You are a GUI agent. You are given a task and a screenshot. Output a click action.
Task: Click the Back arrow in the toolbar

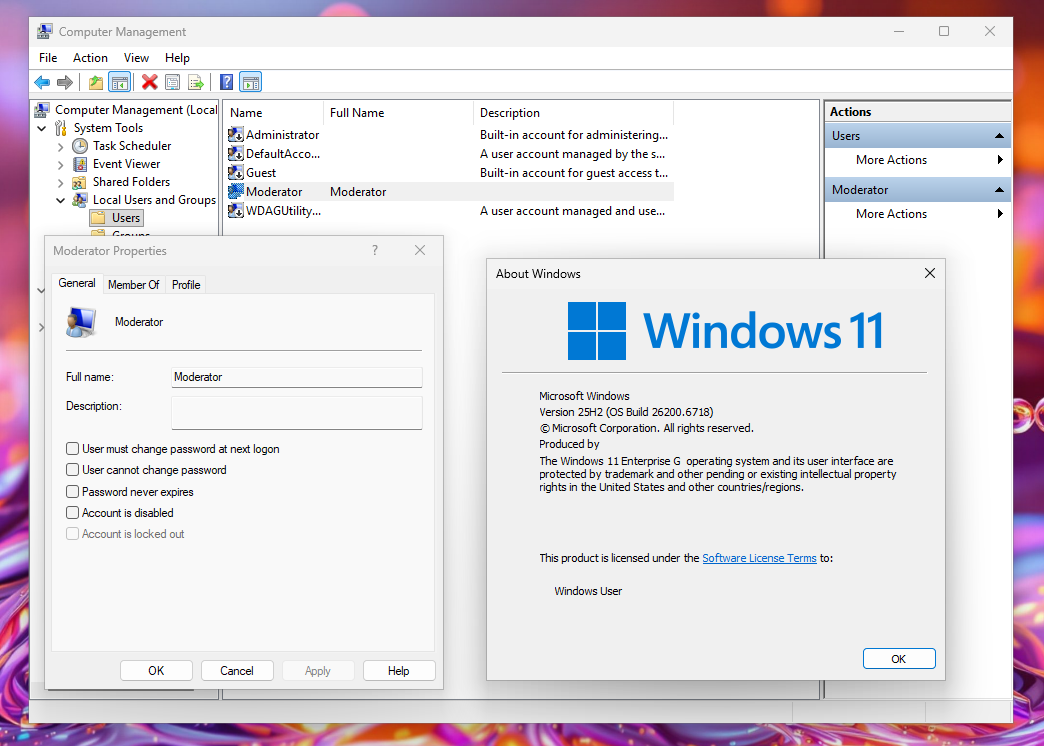point(42,83)
